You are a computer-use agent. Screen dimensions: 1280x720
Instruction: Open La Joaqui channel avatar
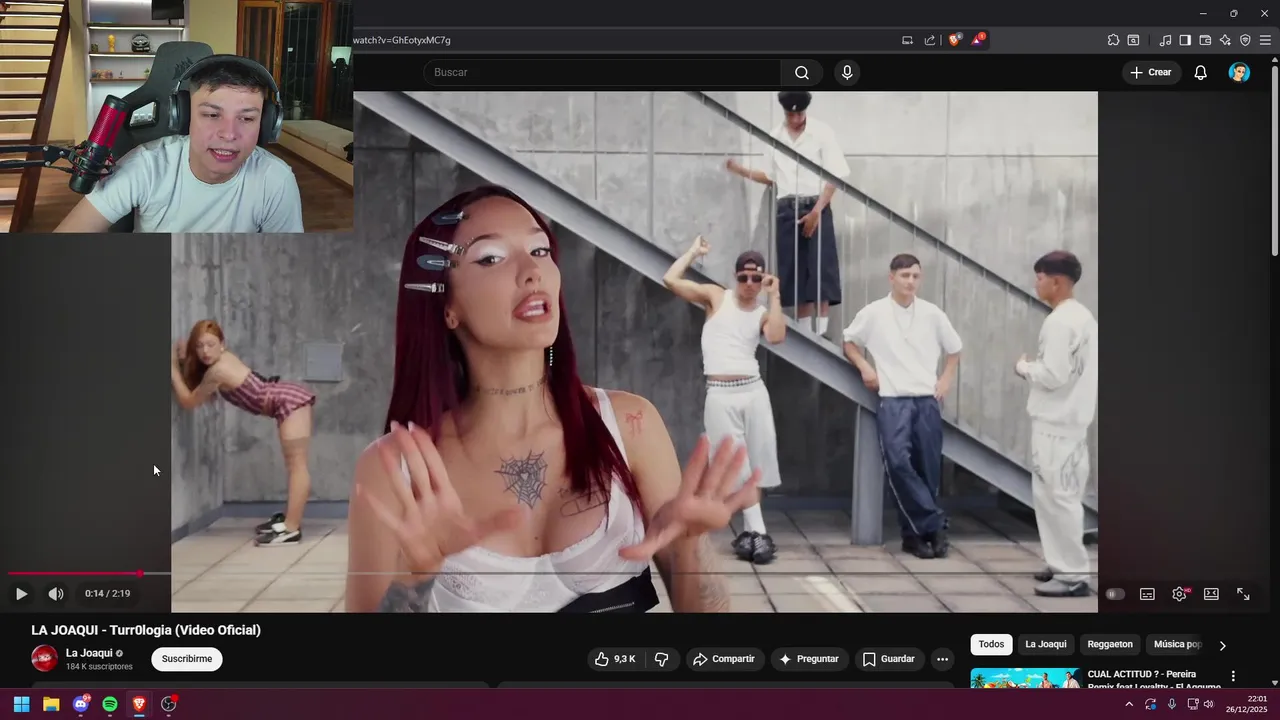coord(45,658)
